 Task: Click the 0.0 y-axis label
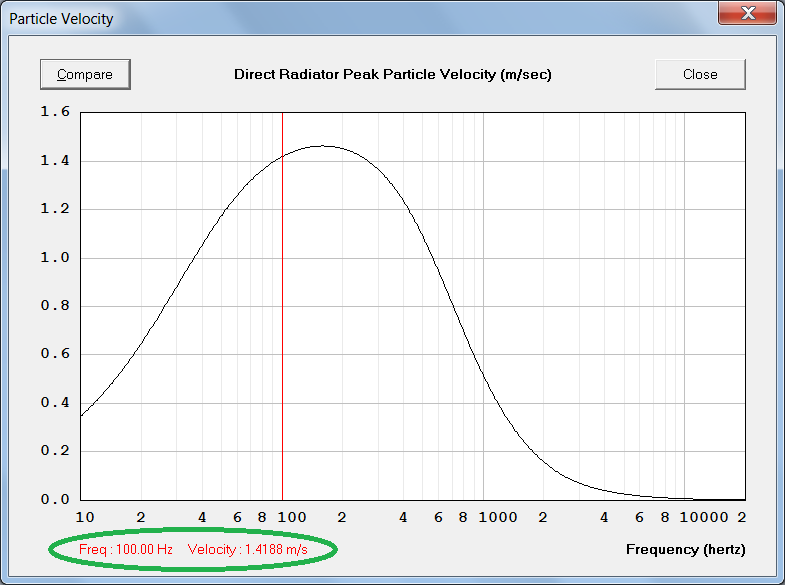tap(55, 499)
